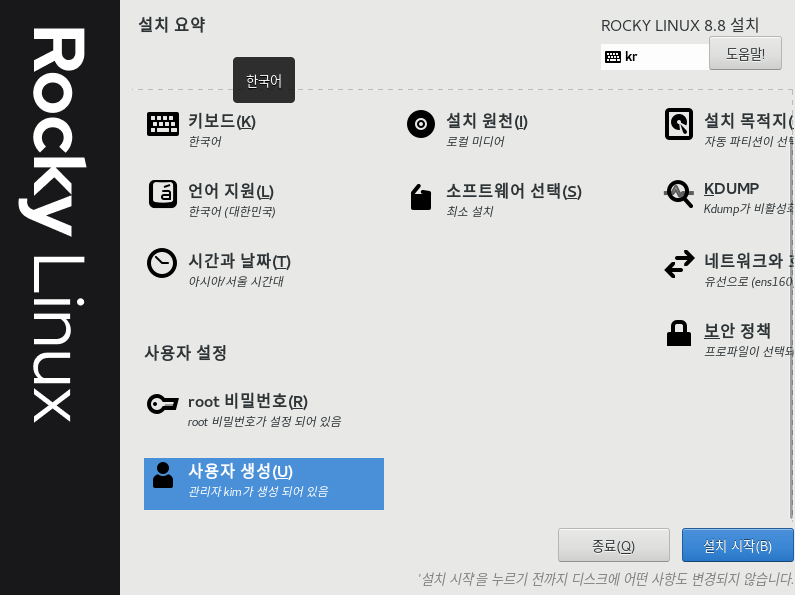This screenshot has width=795, height=595.
Task: Click the 설치 요약 heading
Action: tap(172, 24)
